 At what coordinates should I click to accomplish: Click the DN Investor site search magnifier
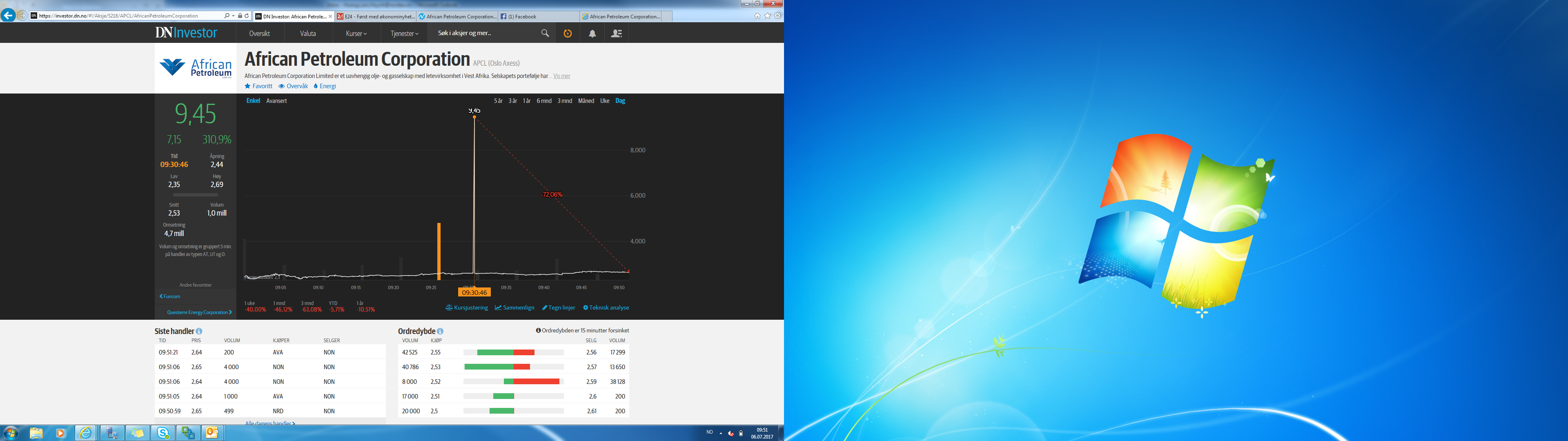(545, 33)
